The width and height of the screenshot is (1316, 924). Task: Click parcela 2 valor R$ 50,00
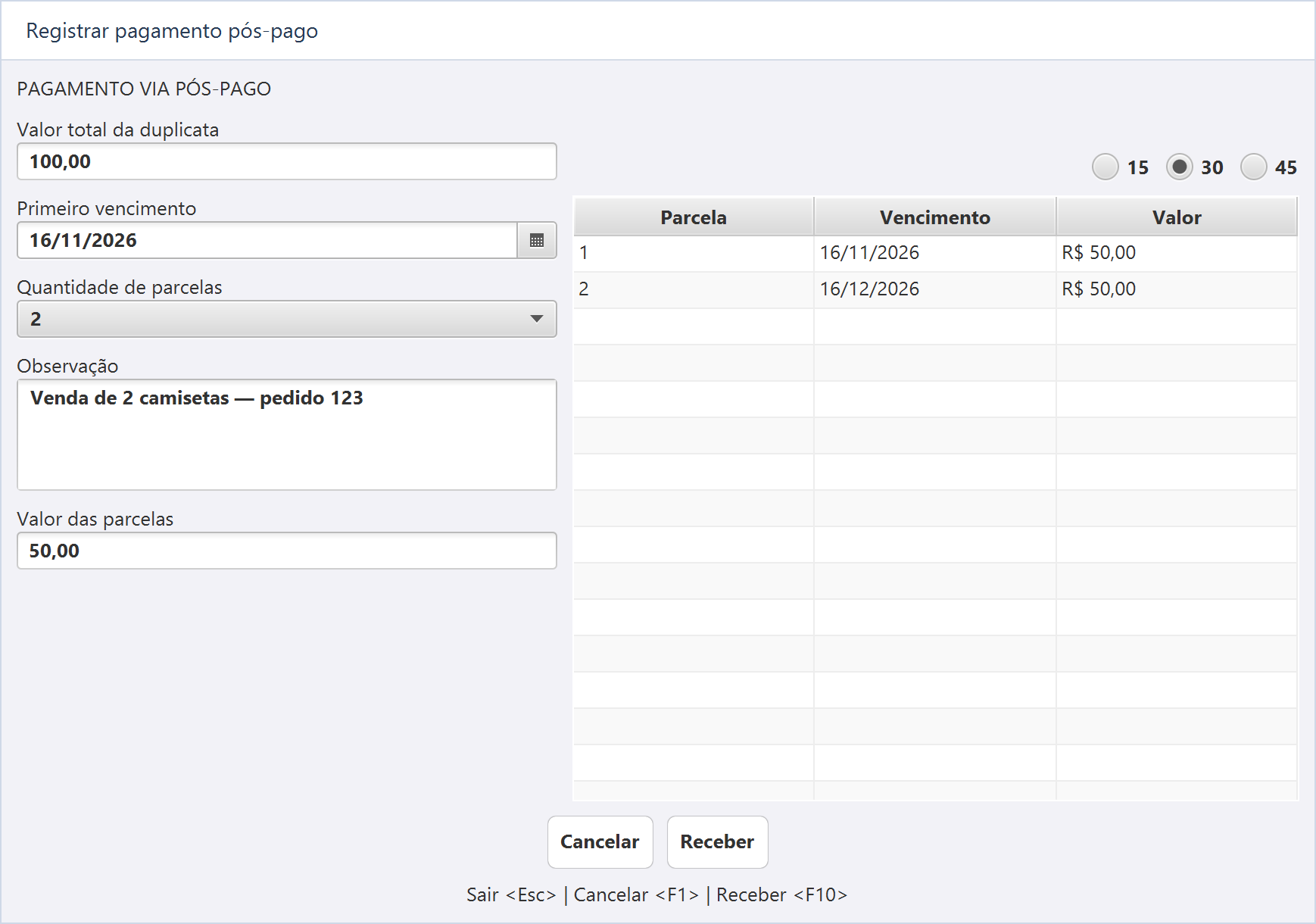(1177, 289)
